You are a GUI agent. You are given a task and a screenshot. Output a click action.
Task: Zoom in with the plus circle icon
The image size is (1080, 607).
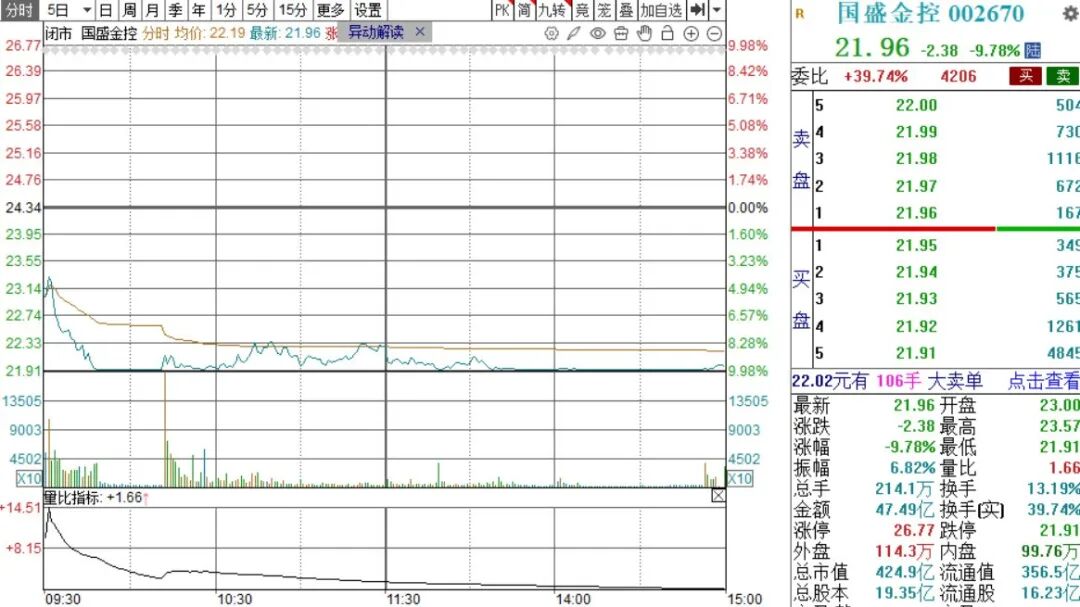coord(691,33)
